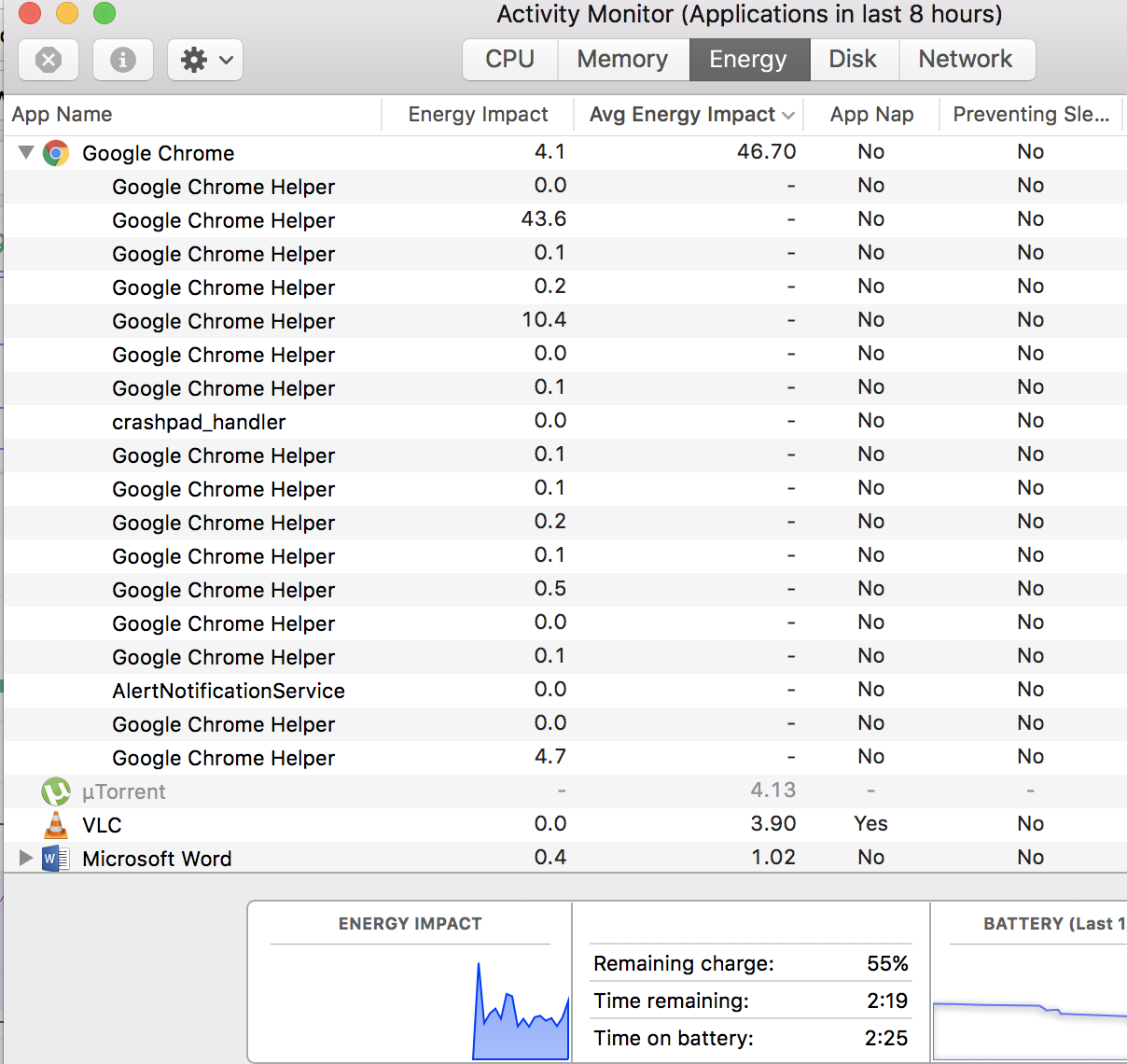Click the ENERGY IMPACT panel heading
This screenshot has width=1127, height=1064.
click(x=410, y=924)
